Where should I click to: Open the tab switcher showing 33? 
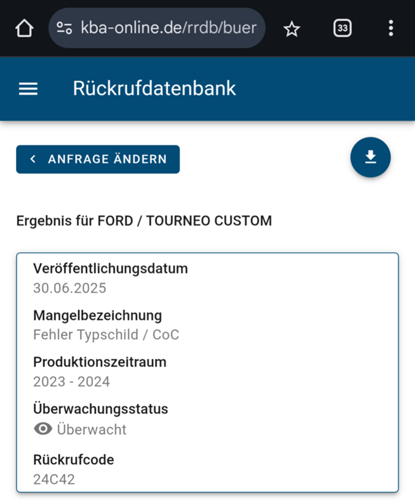342,28
